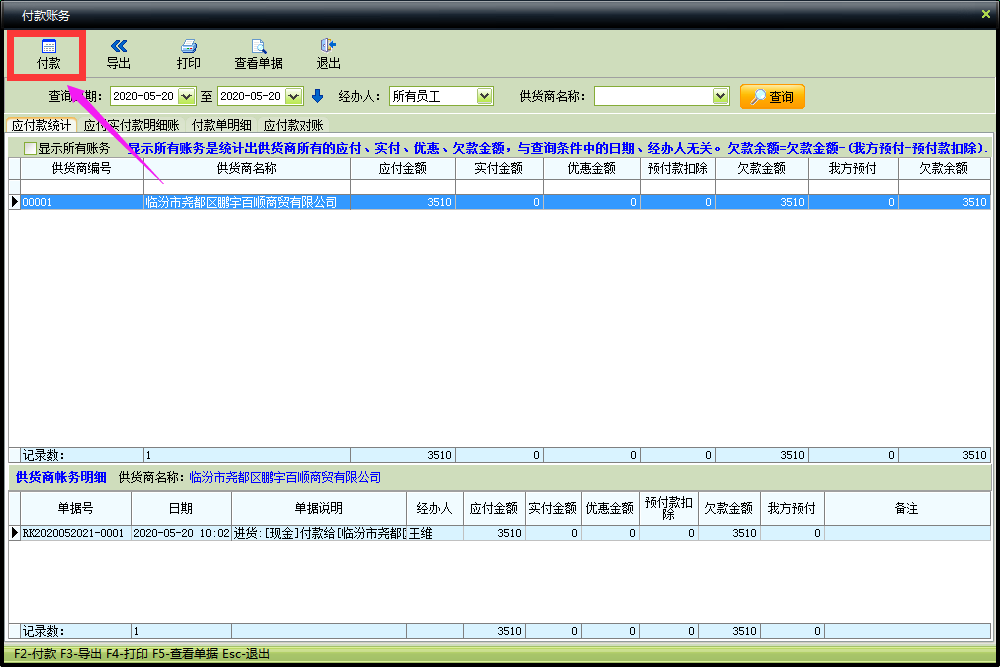Click the upper table 欠款金额 column header
1000x667 pixels.
click(761, 168)
